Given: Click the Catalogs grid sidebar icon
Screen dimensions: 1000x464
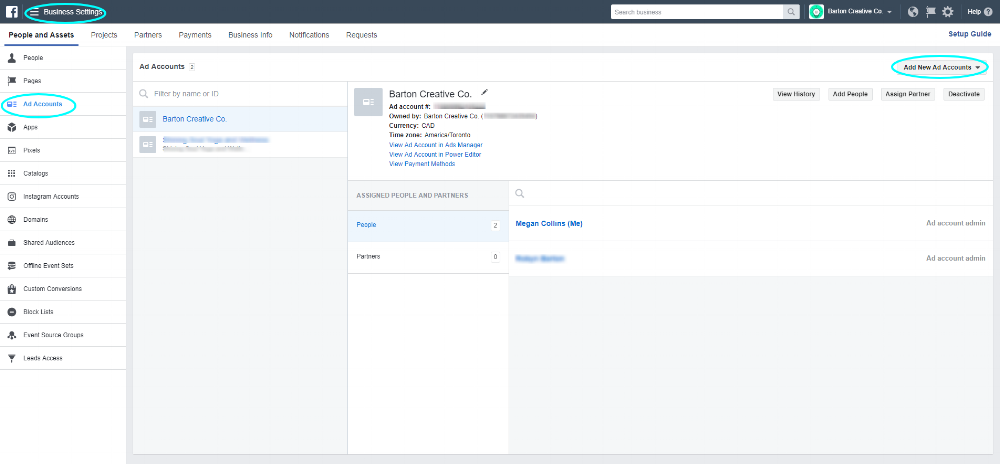Looking at the screenshot, I should pyautogui.click(x=11, y=173).
